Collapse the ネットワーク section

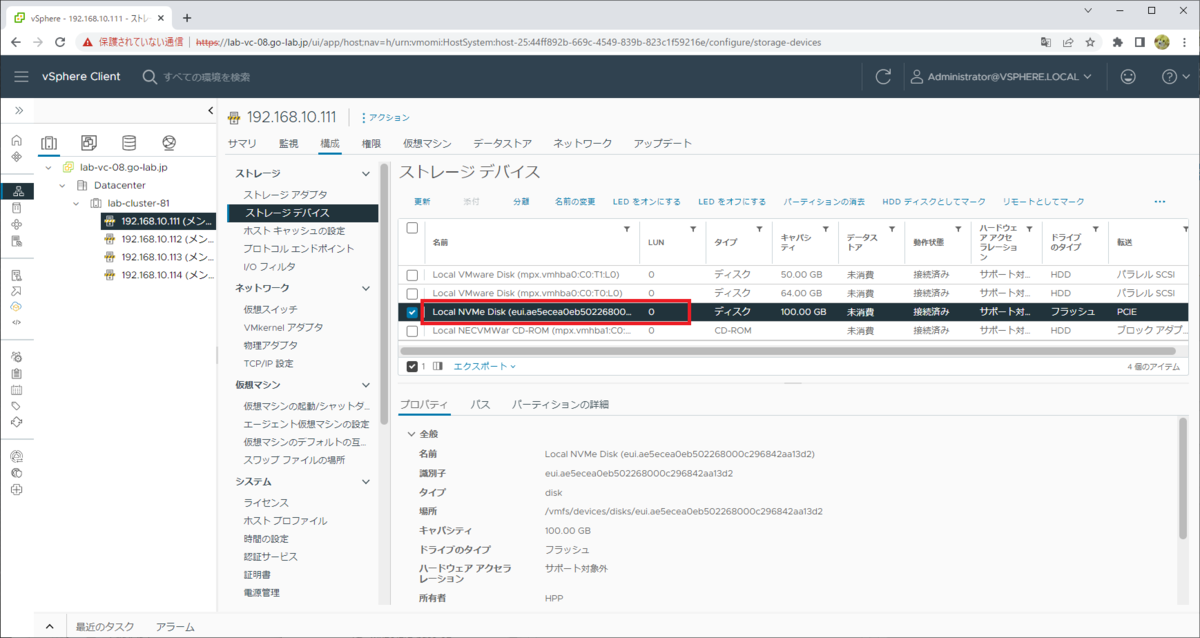[366, 288]
